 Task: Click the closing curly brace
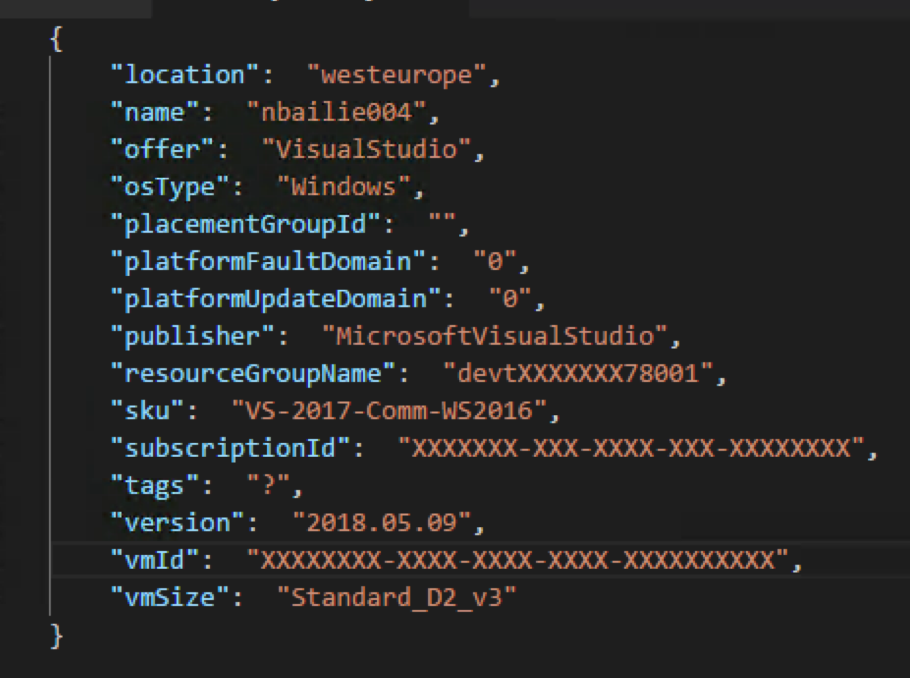pyautogui.click(x=56, y=636)
